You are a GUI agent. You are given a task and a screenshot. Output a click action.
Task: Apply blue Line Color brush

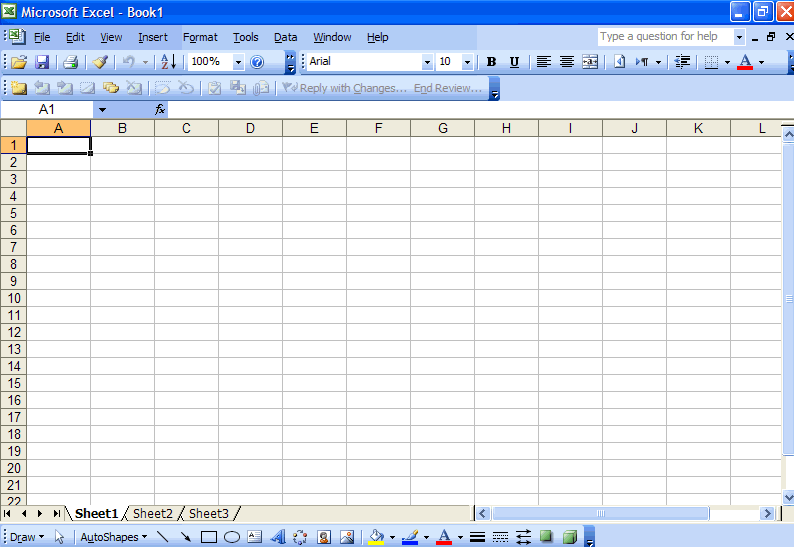pyautogui.click(x=411, y=537)
